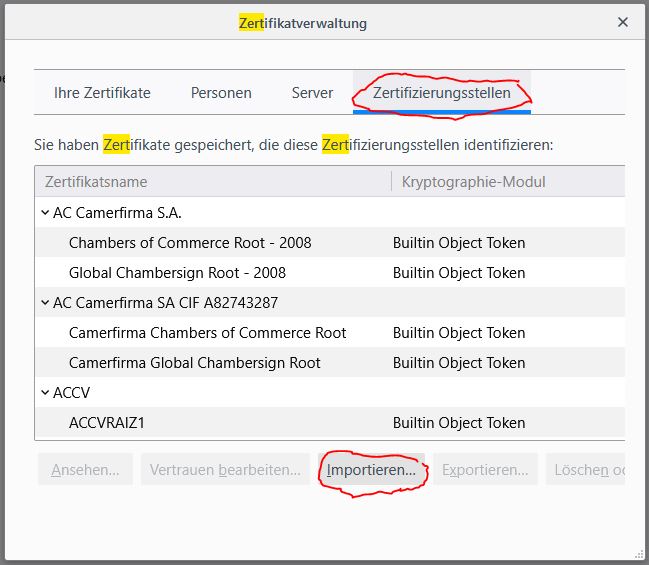Open the Zertifizierungsstellen tab

click(441, 93)
